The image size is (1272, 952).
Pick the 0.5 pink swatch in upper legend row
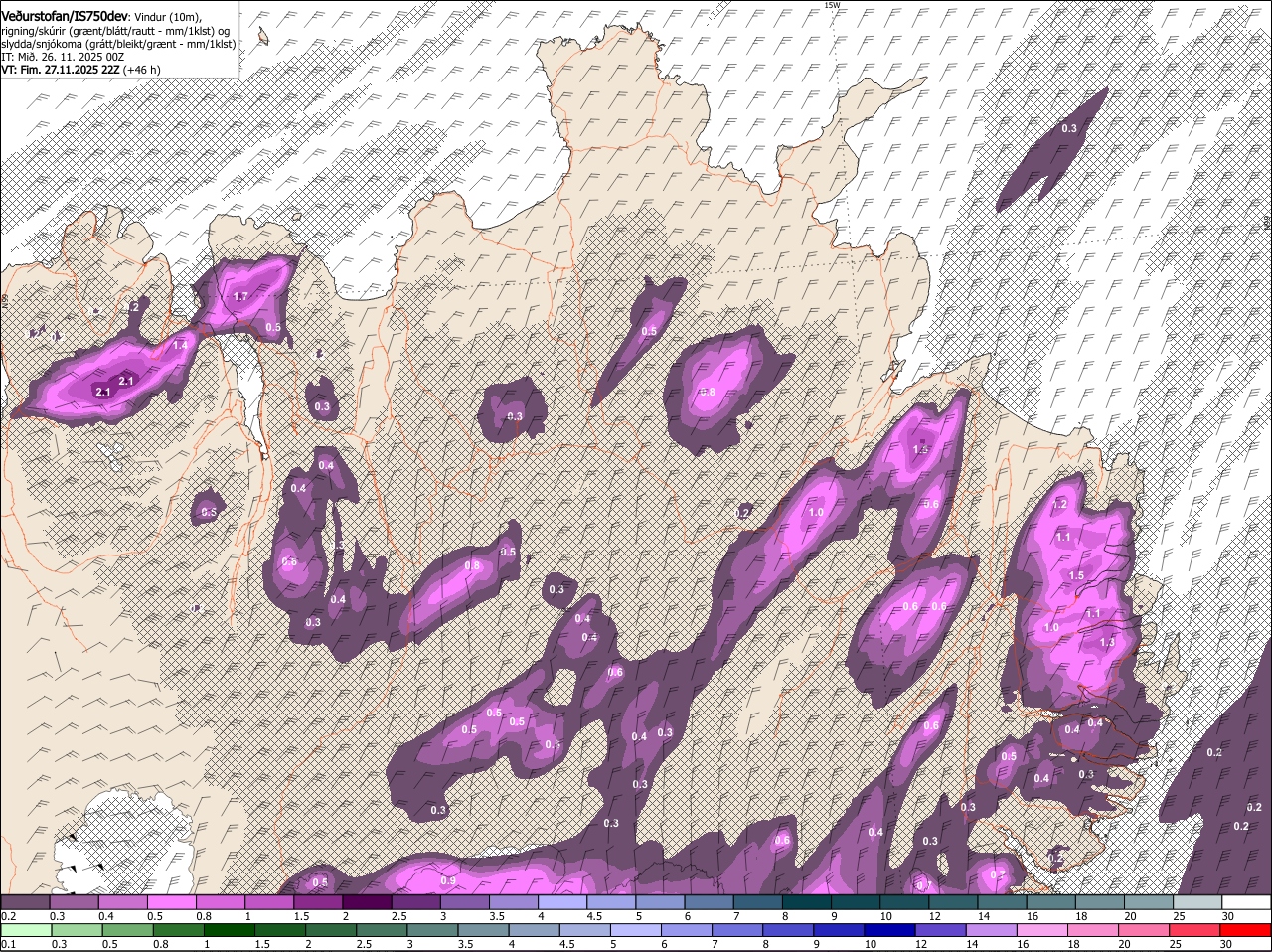tap(171, 902)
